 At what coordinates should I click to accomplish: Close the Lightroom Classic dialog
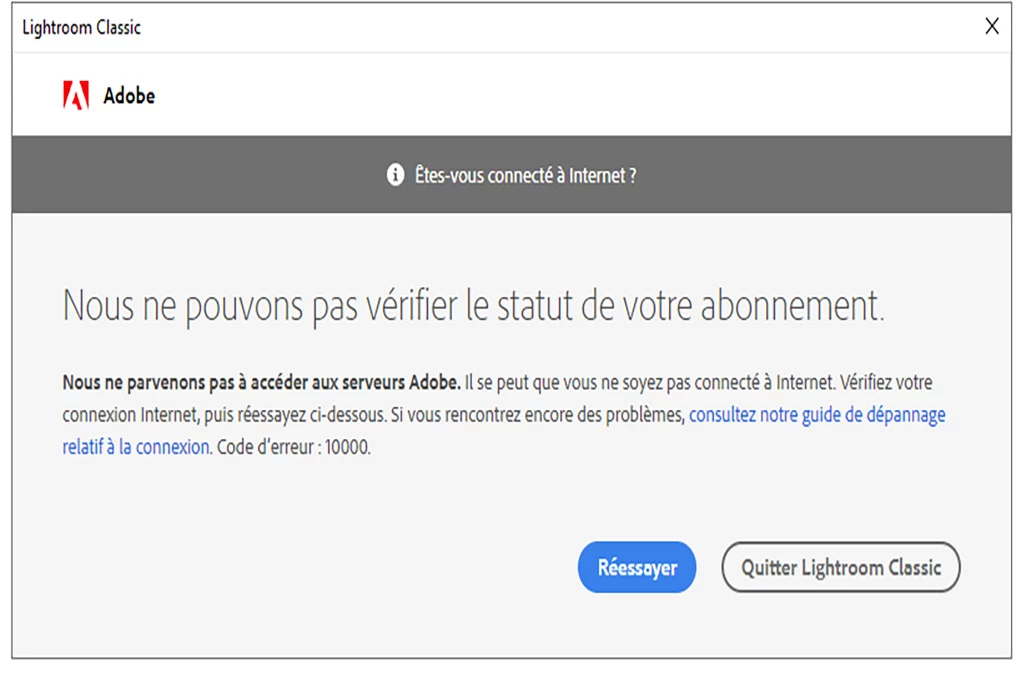coord(991,27)
